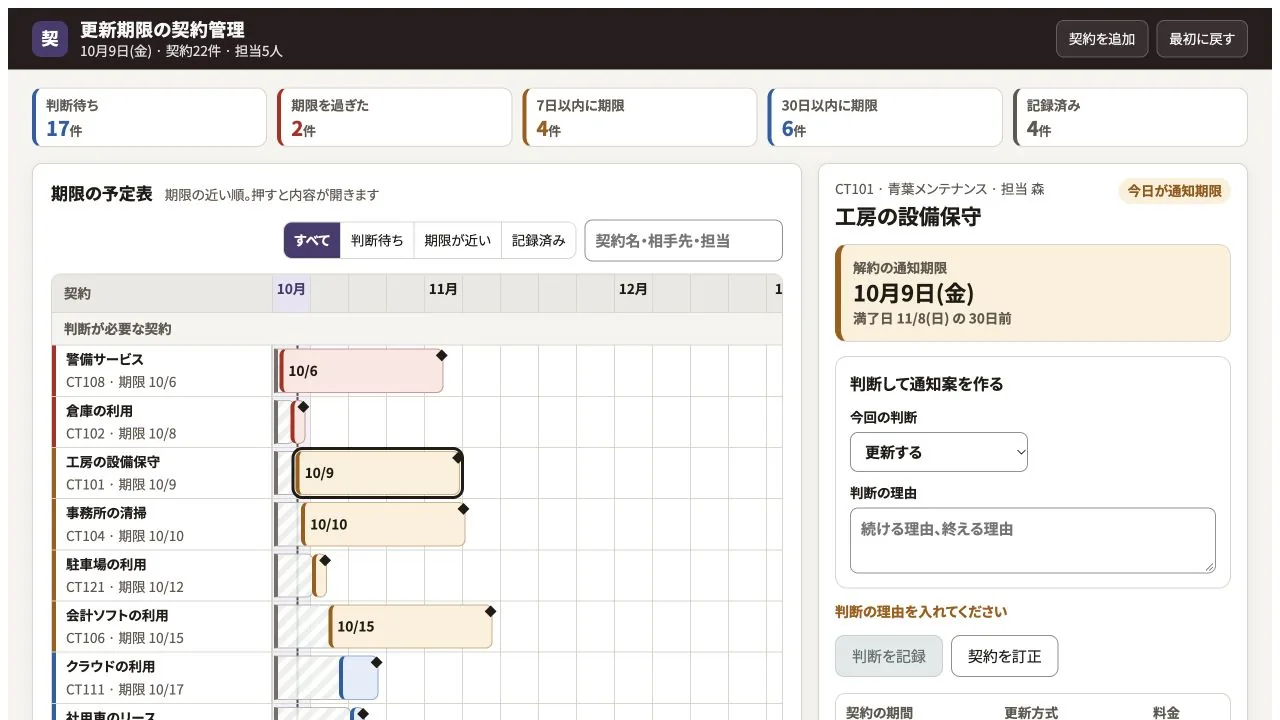Screen dimensions: 1280x720
Task: Select the 事務所の清掃 CT104 contract row
Action: [162, 524]
